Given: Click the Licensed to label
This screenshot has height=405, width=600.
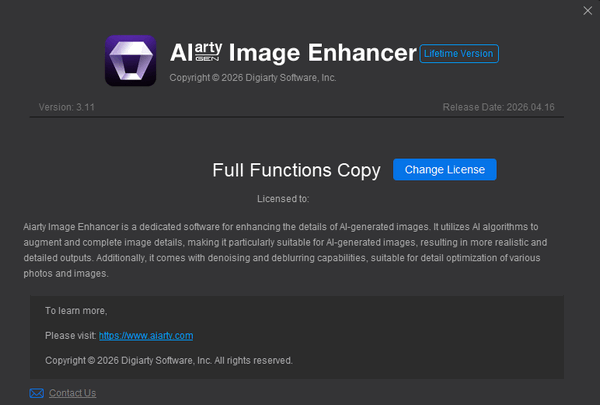Looking at the screenshot, I should 283,199.
